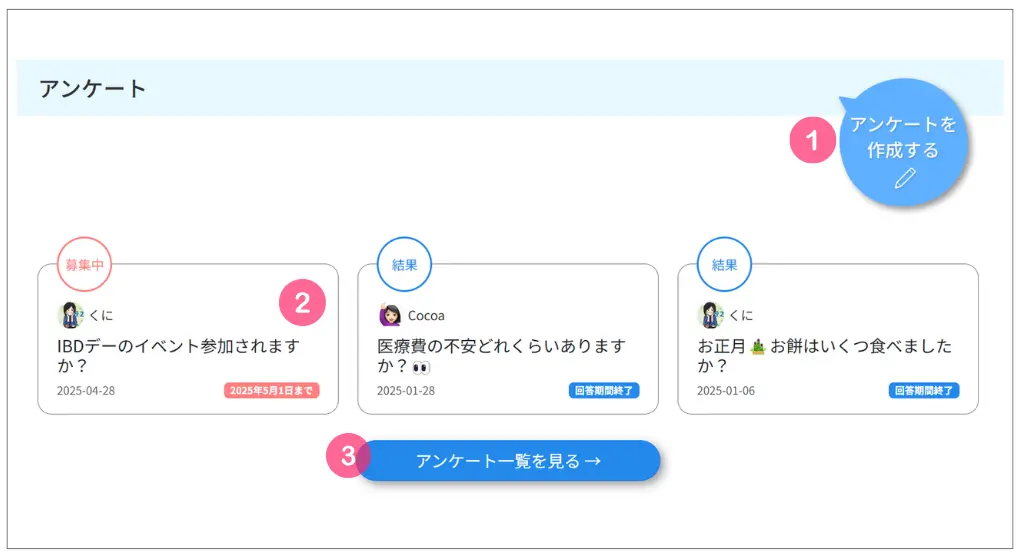
Task: Click the pink number 1 marker
Action: pyautogui.click(x=812, y=140)
